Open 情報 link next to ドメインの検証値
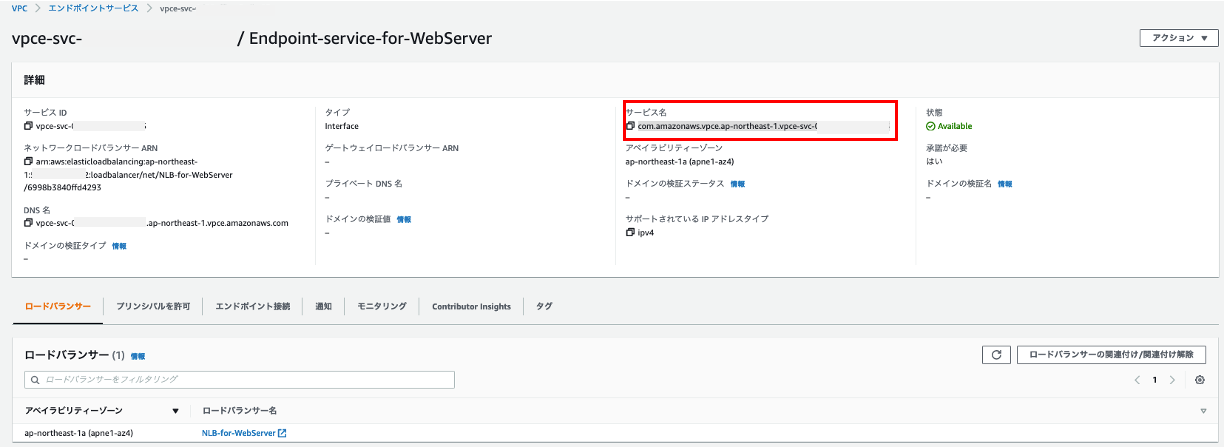 pyautogui.click(x=404, y=219)
